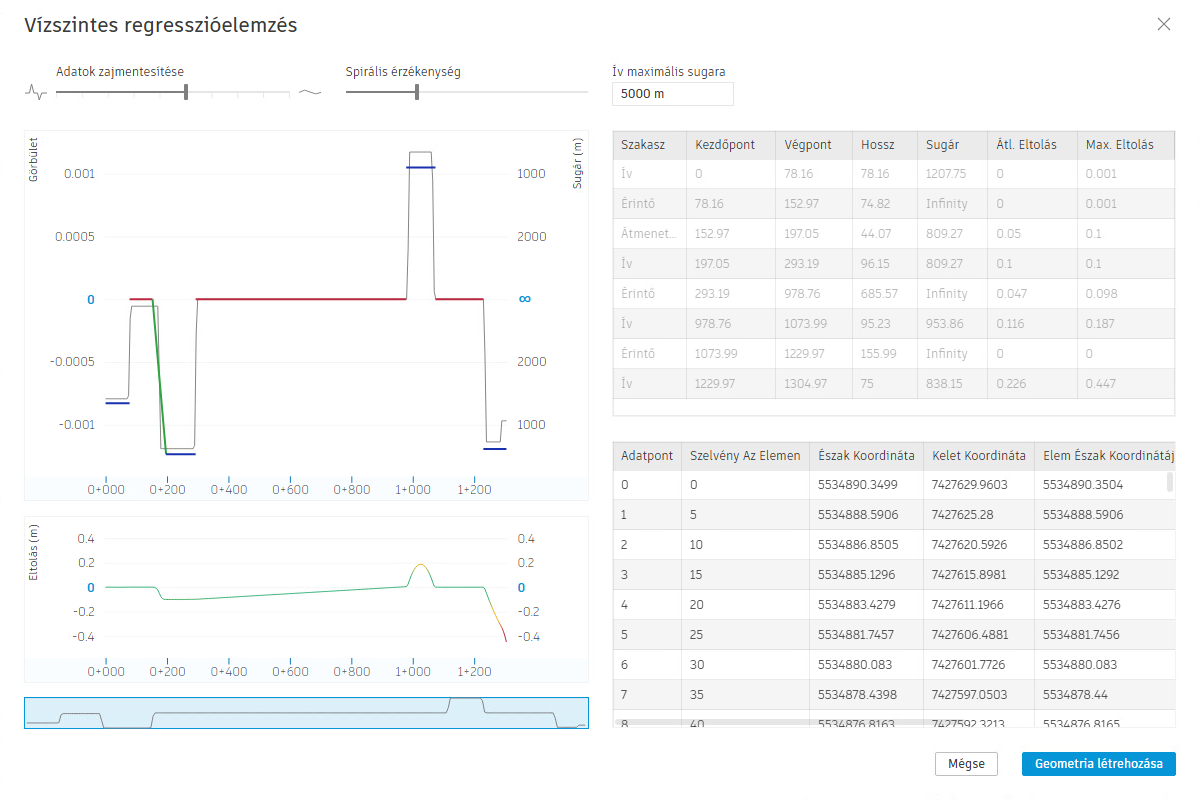Image resolution: width=1200 pixels, height=800 pixels.
Task: Click the 838.15 radius cell
Action: (952, 384)
